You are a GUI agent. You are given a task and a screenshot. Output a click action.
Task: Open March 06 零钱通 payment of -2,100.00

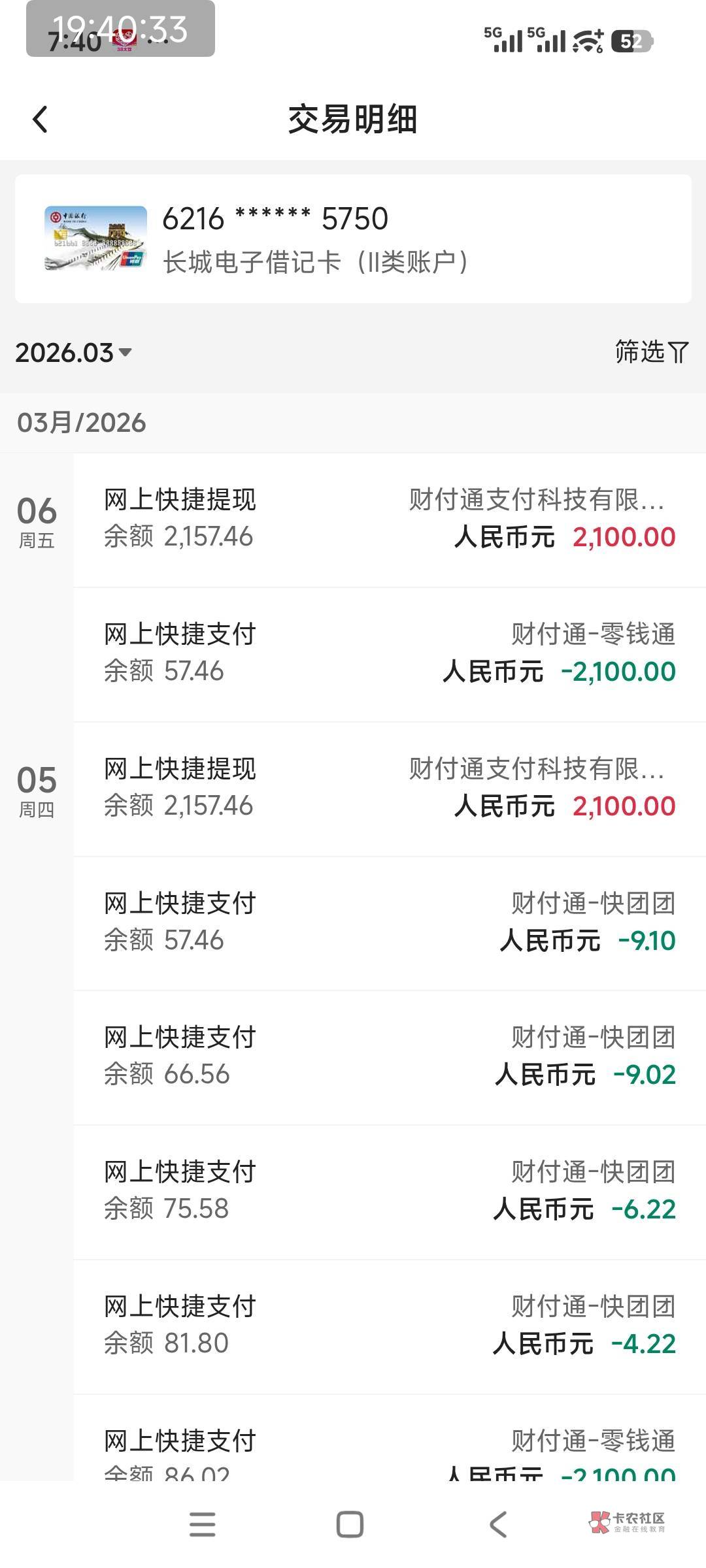[x=390, y=653]
